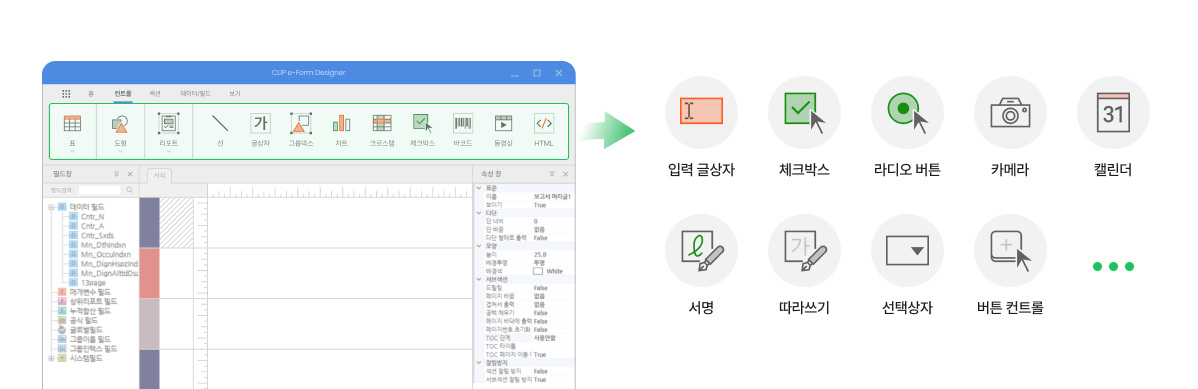Click the 따라쓰기 circle icon
The width and height of the screenshot is (1198, 389).
(x=805, y=251)
